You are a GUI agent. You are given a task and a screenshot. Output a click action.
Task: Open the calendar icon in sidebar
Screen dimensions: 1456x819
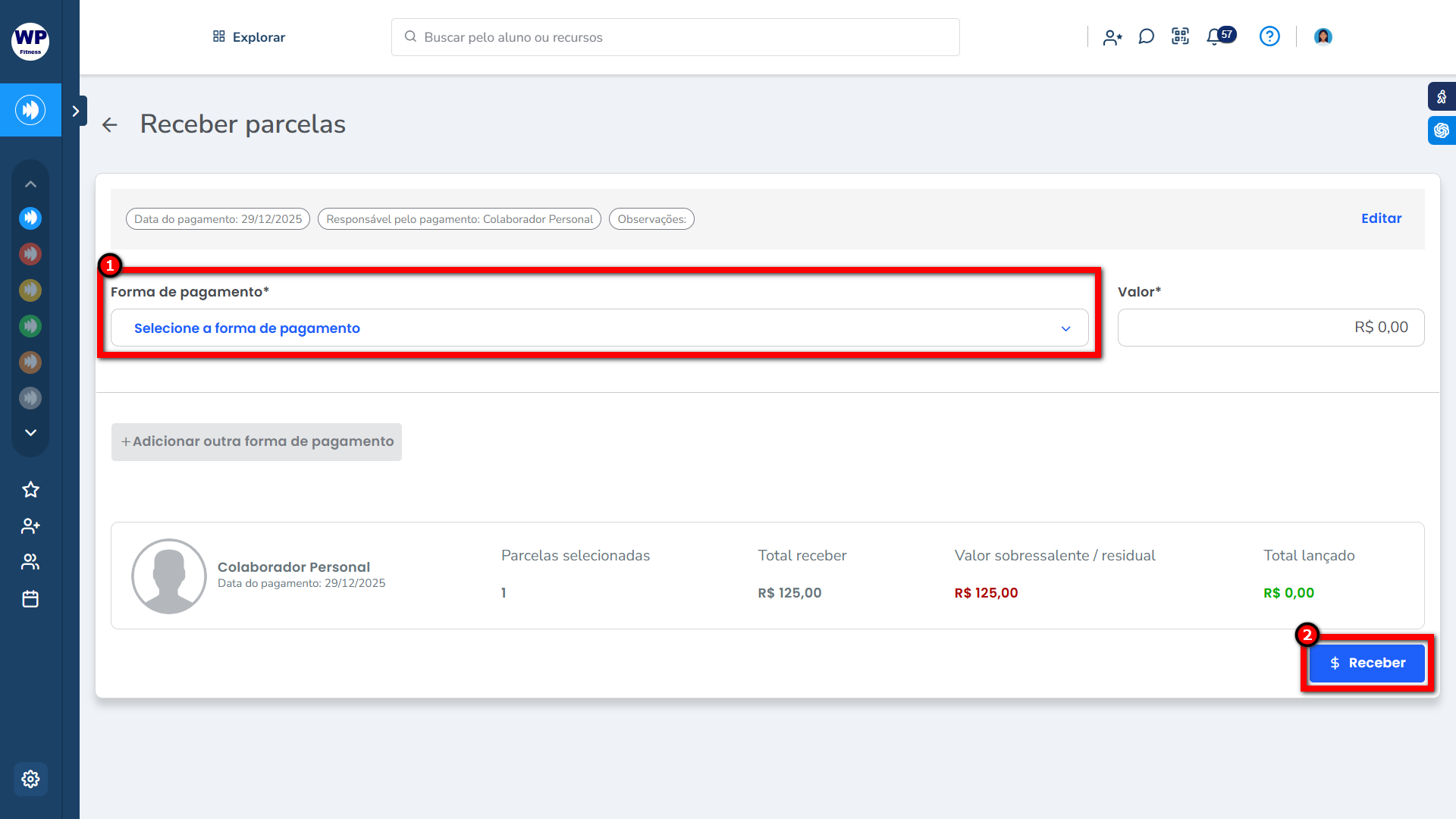30,599
